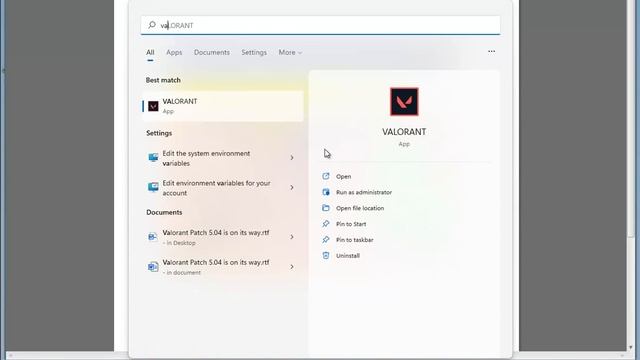Switch to the Documents tab
The width and height of the screenshot is (640, 360).
pyautogui.click(x=211, y=52)
